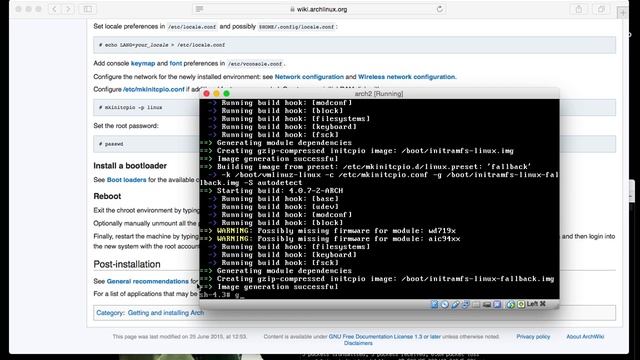
Task: Open Wireless network configuration link
Action: (x=407, y=77)
